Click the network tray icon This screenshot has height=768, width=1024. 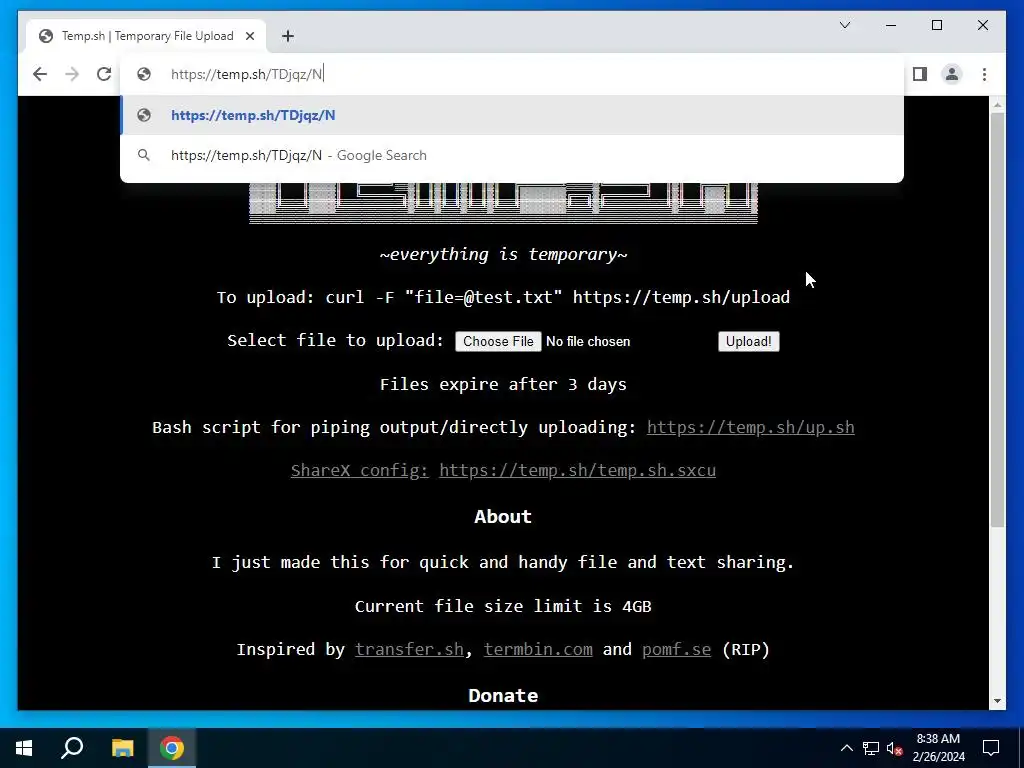tap(871, 748)
